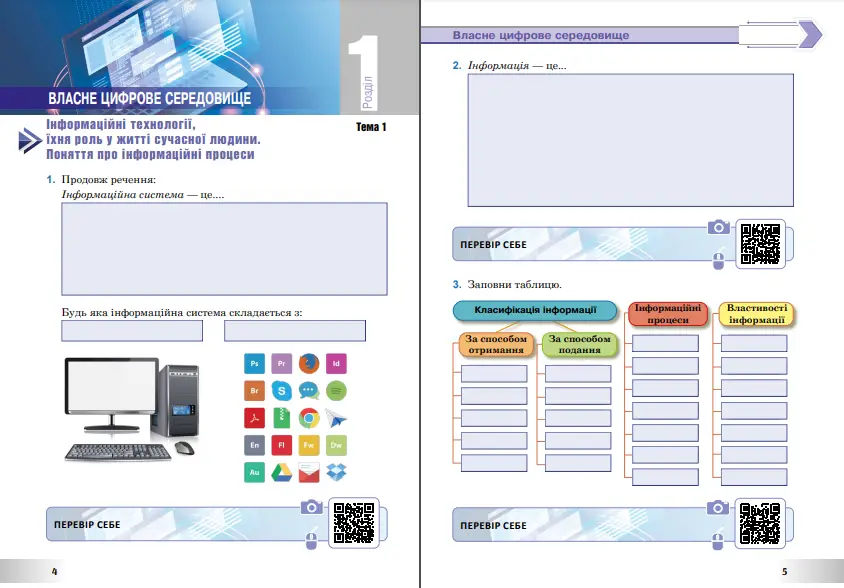Click the Dropbox icon
This screenshot has width=844, height=588.
[337, 471]
